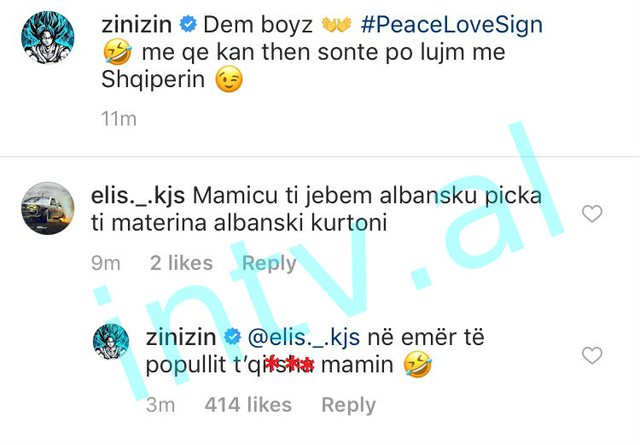Image resolution: width=640 pixels, height=445 pixels.
Task: Like zinizin's reply with heart icon
Action: coord(592,355)
